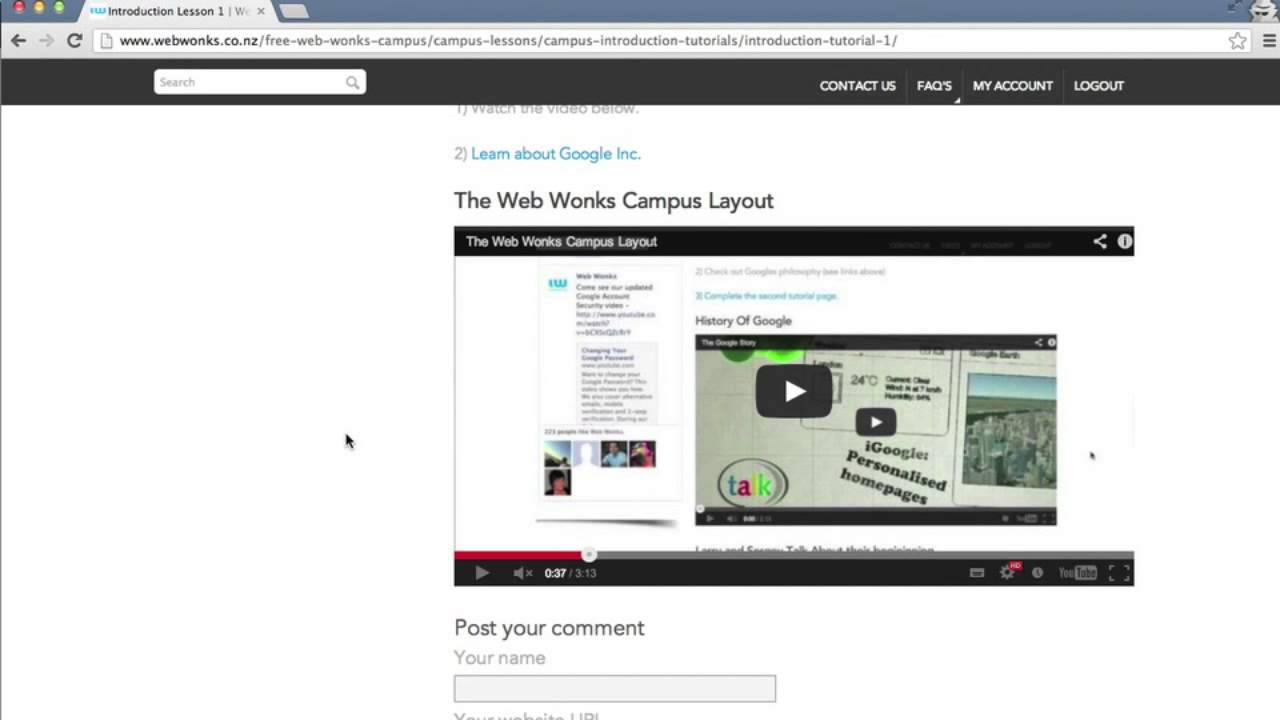Unmute the video with the speaker icon

(x=522, y=573)
